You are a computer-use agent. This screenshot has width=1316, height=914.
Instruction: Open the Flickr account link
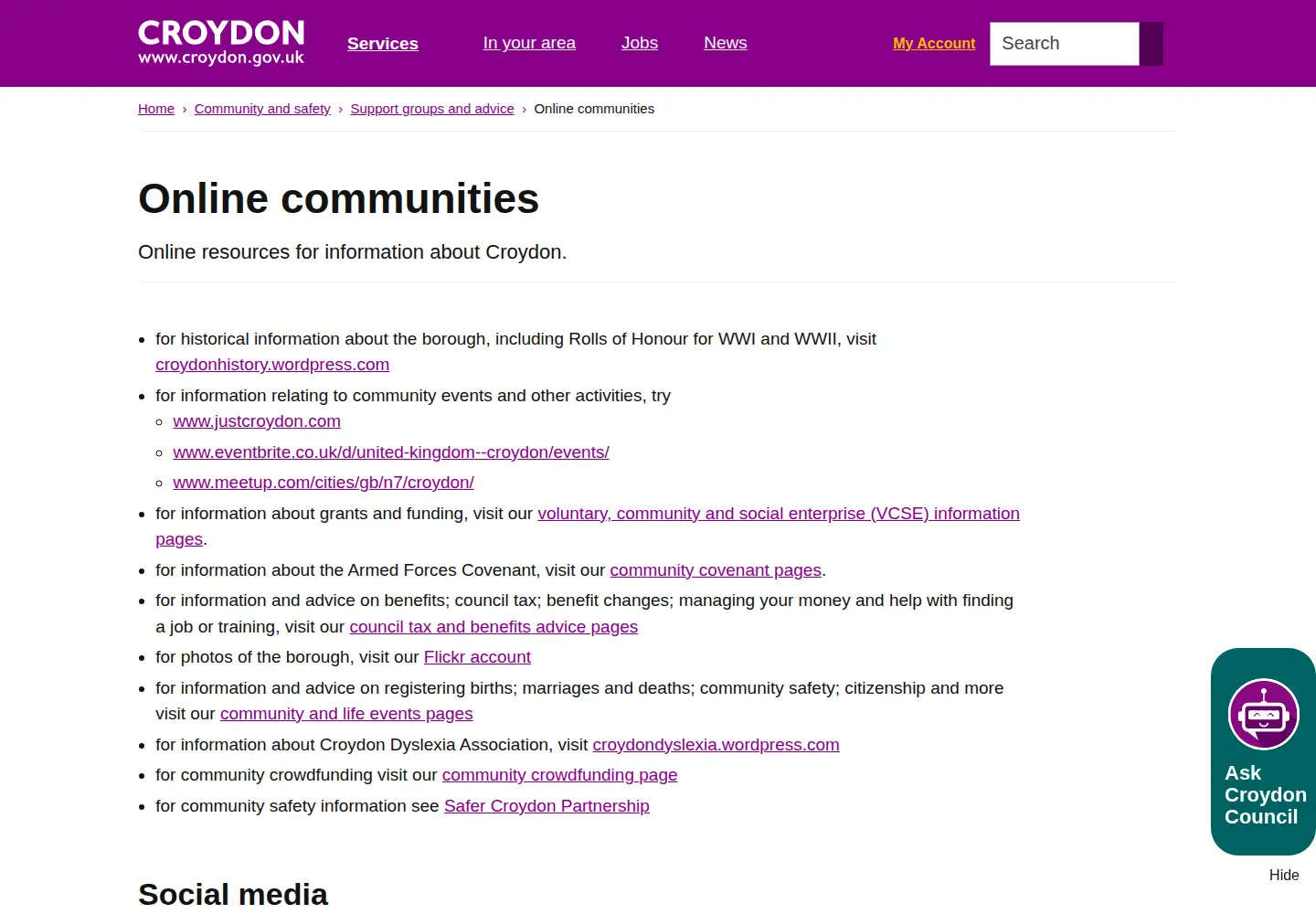click(477, 657)
